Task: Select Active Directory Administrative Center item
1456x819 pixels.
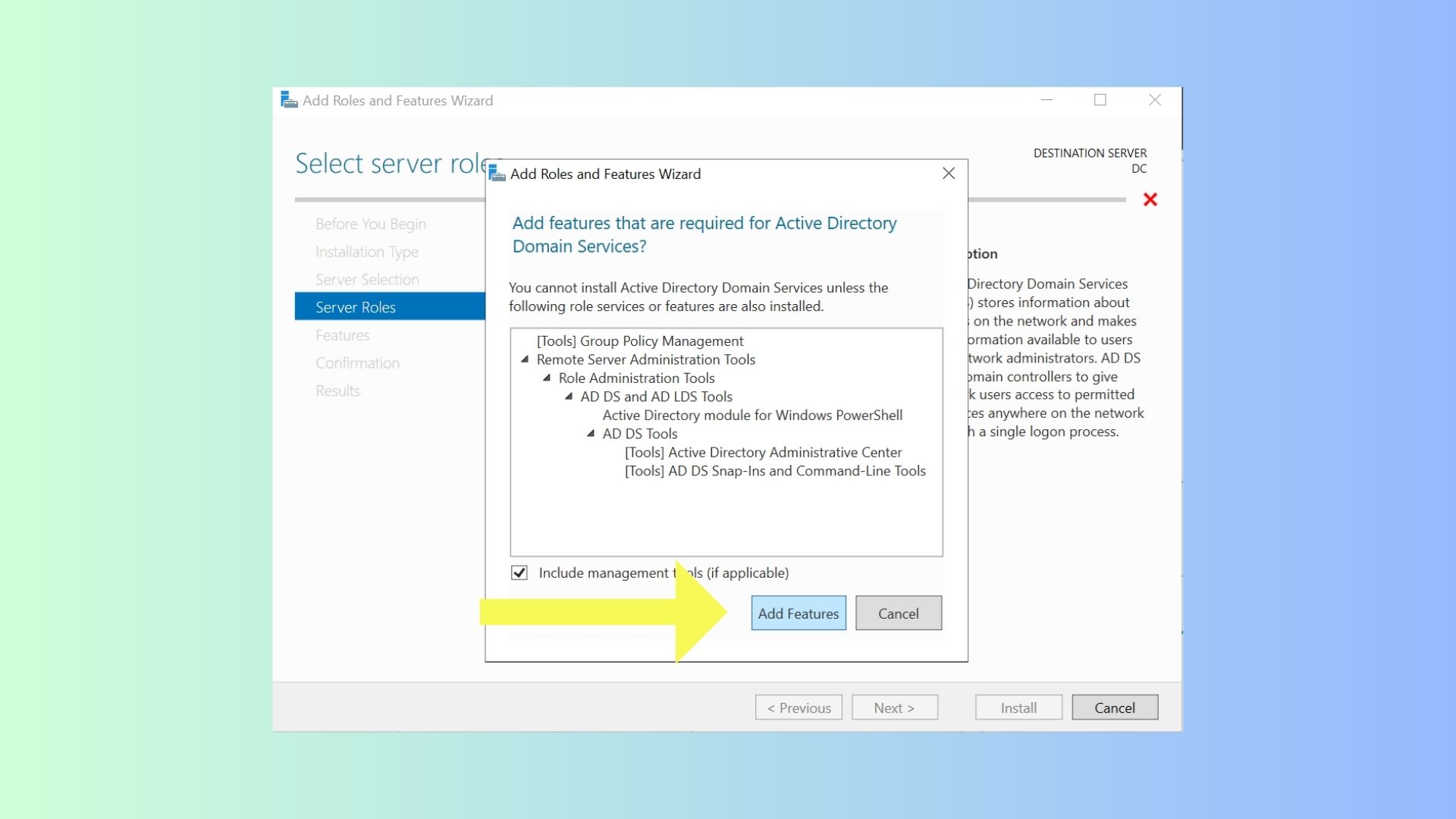Action: coord(762,452)
